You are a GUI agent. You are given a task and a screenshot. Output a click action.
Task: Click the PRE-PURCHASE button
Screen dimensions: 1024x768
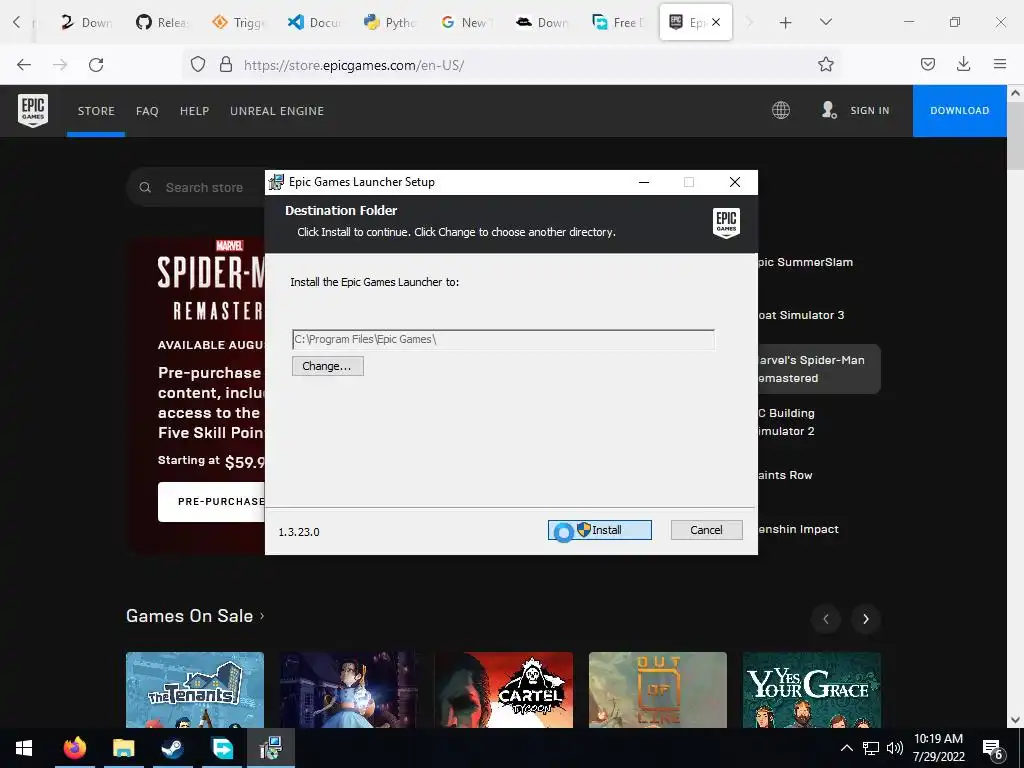212,502
